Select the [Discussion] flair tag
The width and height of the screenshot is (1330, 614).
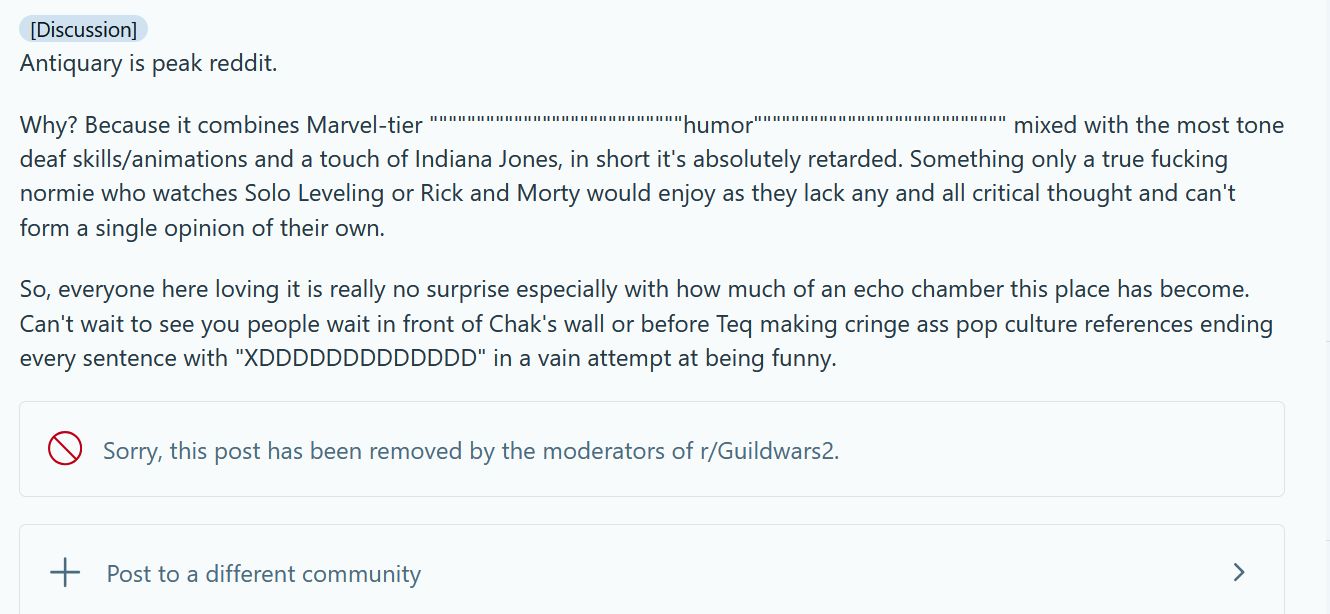83,29
